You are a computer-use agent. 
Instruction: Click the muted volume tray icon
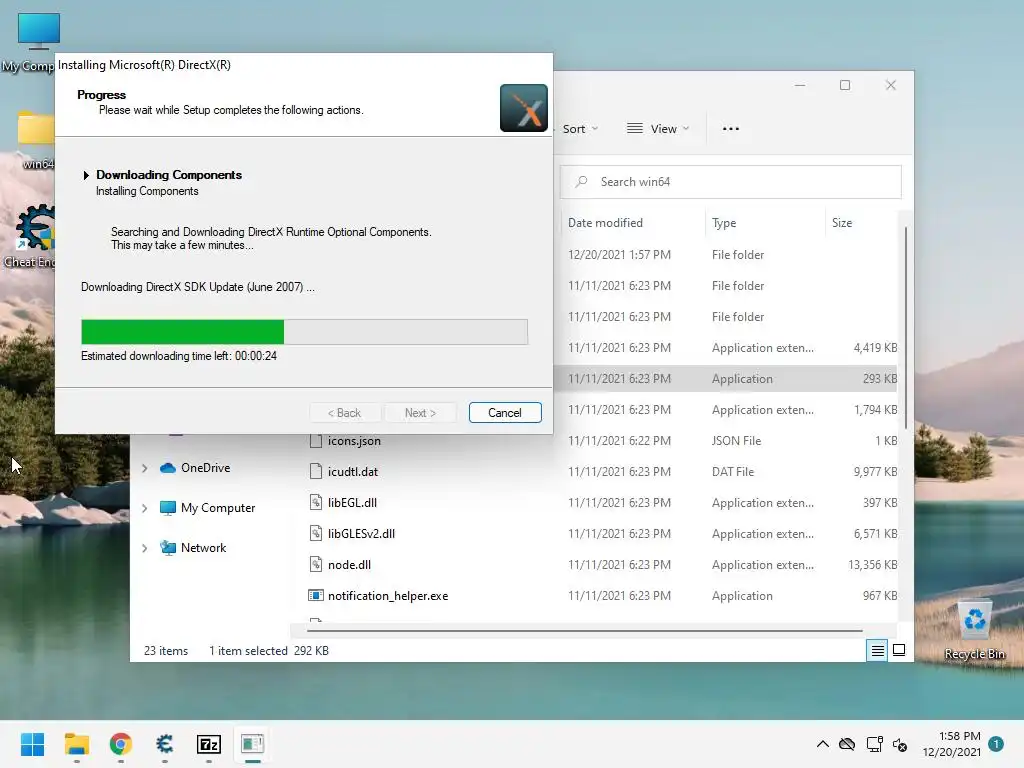tap(900, 744)
